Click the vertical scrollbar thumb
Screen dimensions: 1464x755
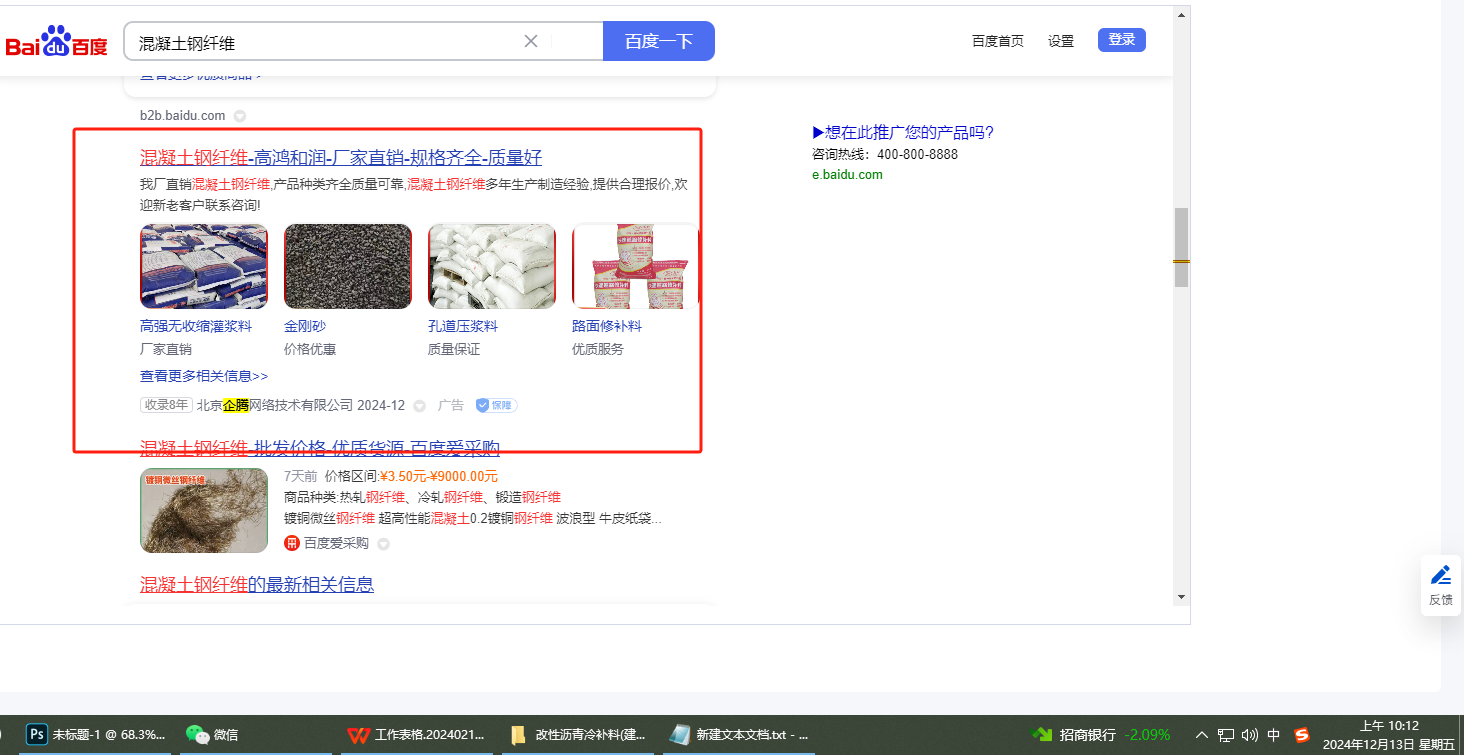coord(1181,247)
